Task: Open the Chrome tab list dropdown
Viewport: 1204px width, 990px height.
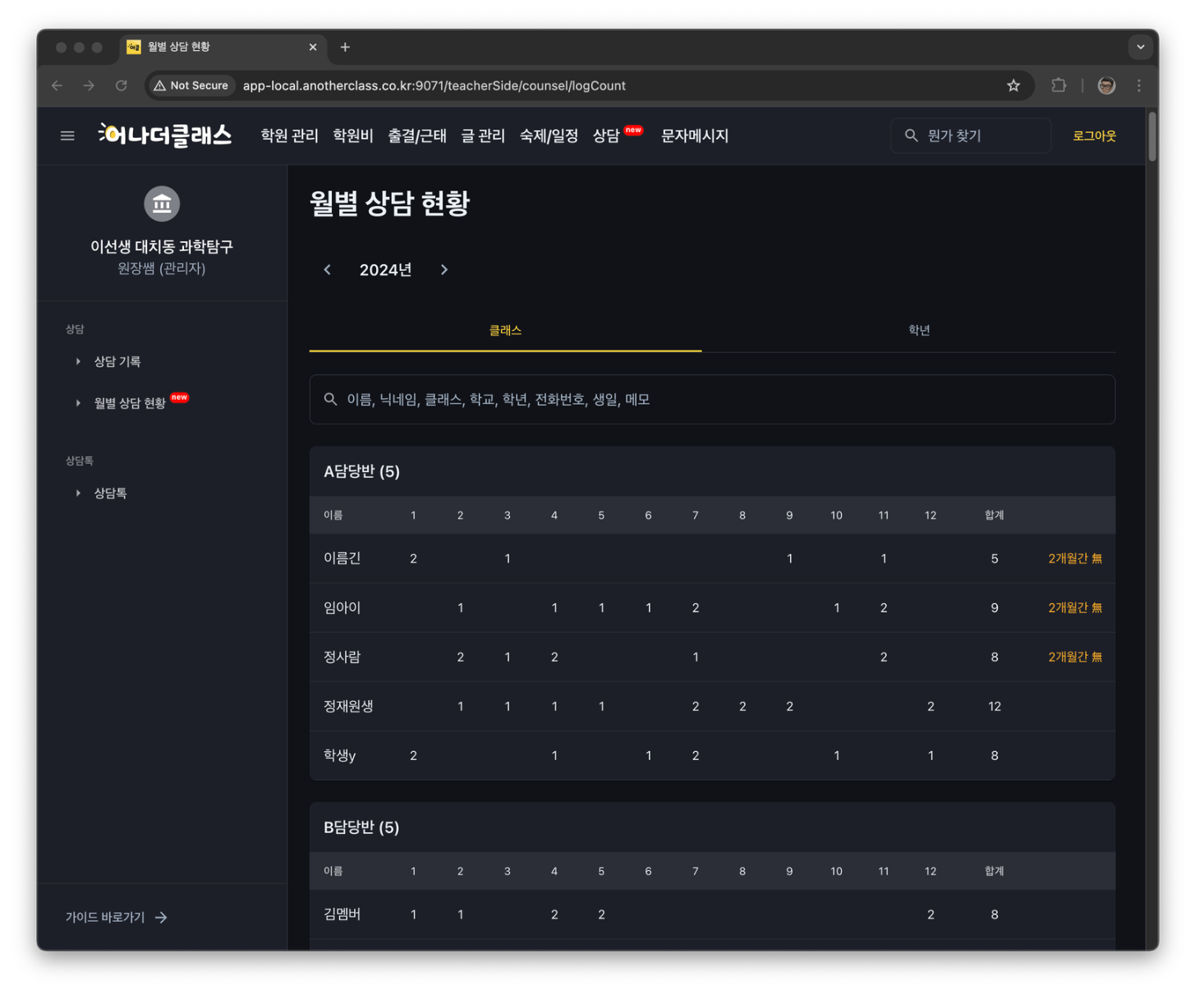Action: pos(1140,47)
